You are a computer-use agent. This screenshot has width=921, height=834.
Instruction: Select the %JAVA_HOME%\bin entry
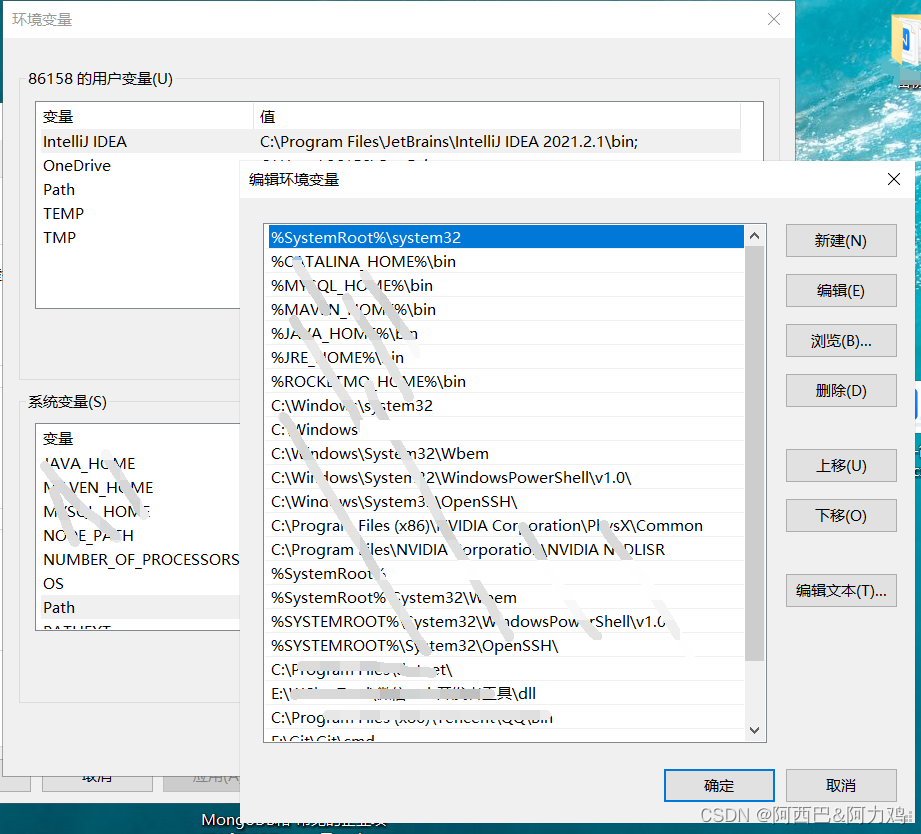(506, 334)
